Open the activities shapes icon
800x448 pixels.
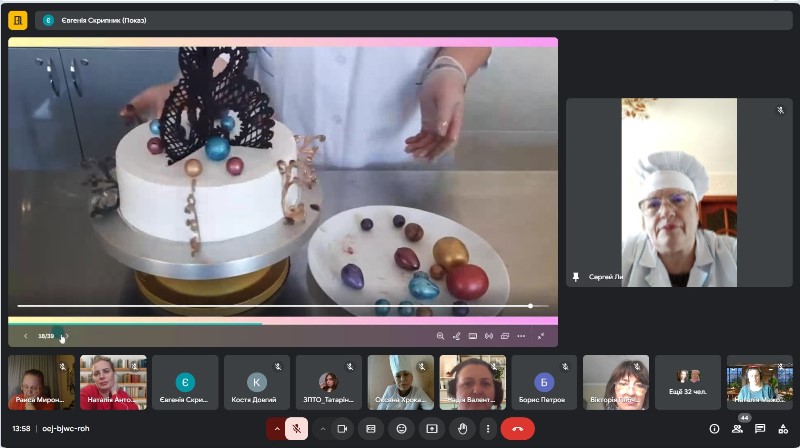point(783,429)
